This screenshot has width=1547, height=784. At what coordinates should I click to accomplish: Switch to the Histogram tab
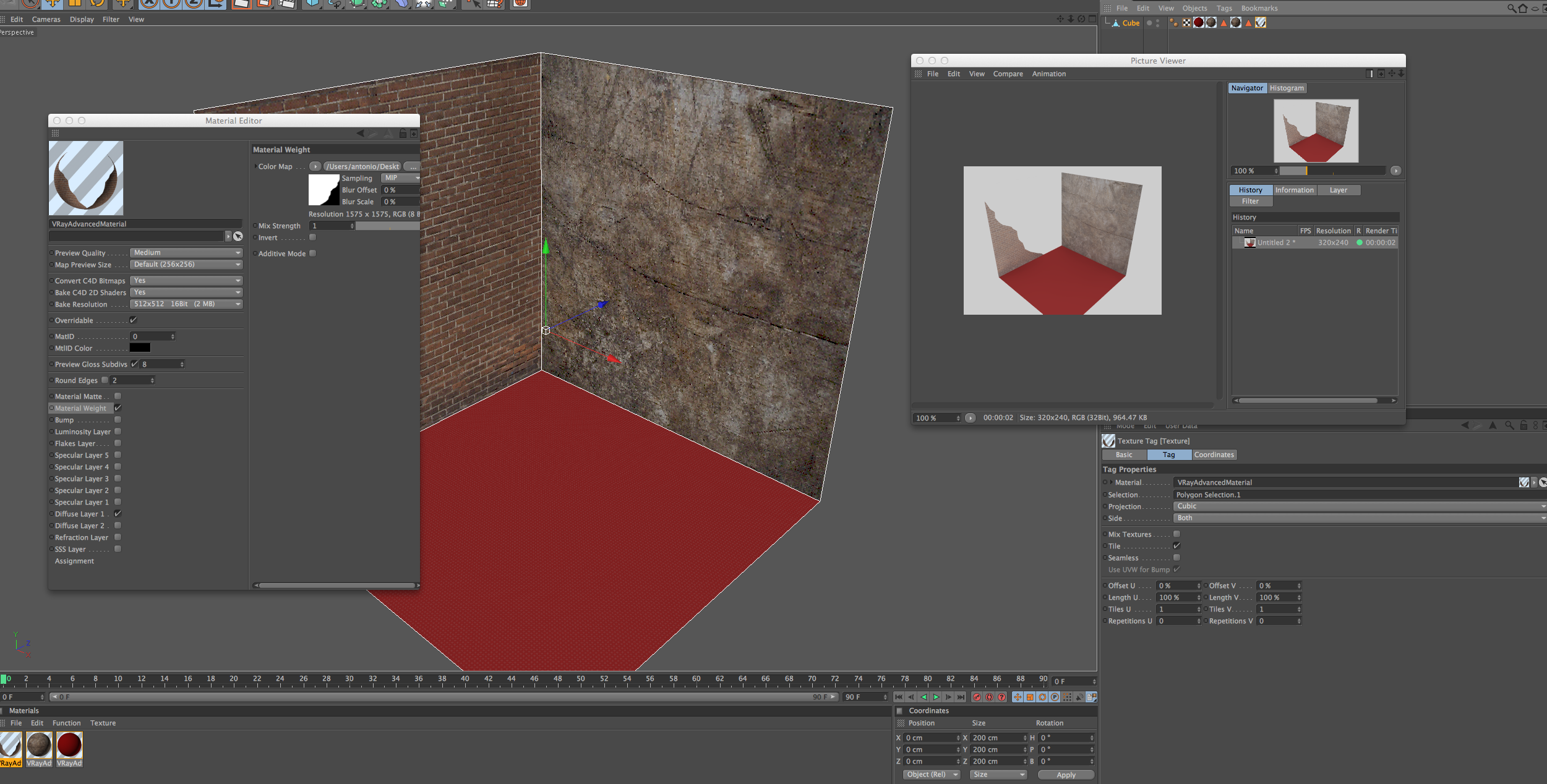tap(1287, 88)
